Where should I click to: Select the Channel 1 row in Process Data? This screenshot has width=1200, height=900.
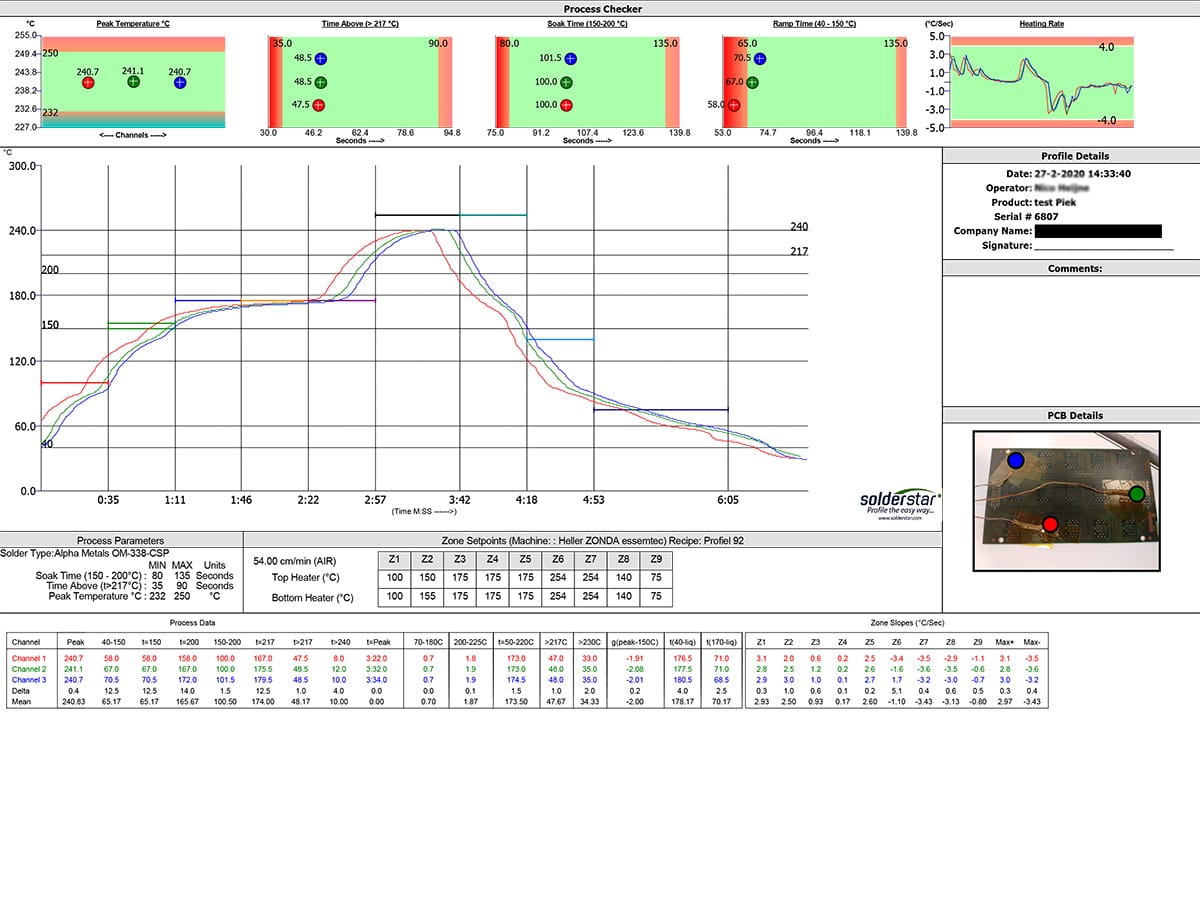point(30,659)
